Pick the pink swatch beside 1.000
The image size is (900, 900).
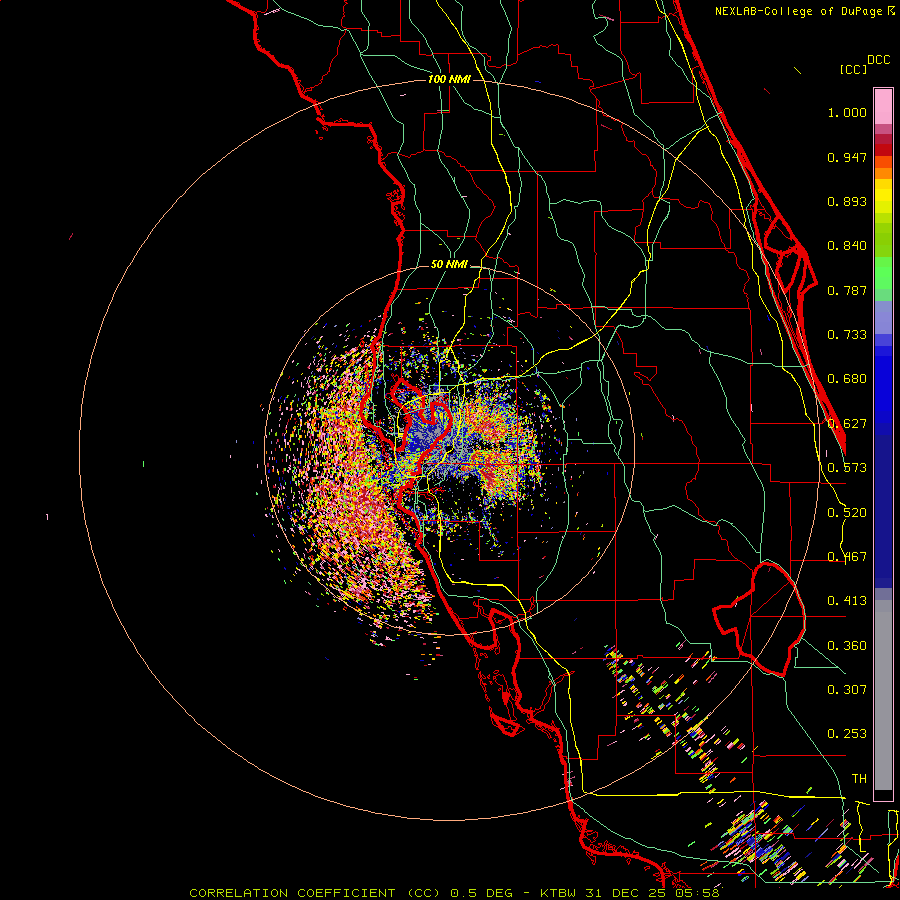883,107
